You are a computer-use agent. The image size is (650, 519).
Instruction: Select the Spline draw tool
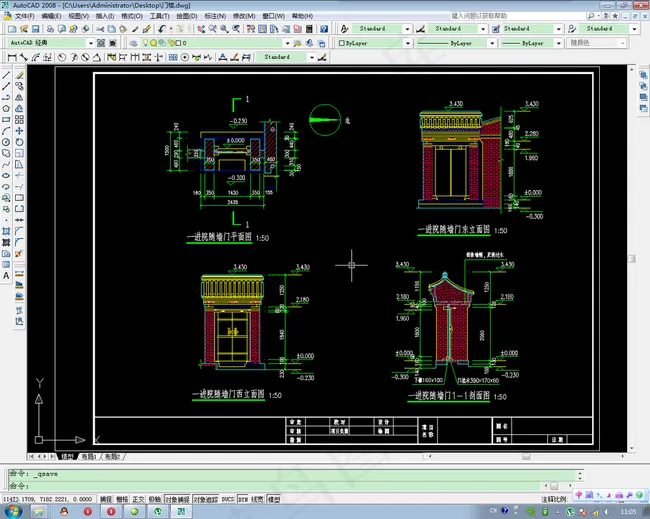(6, 165)
